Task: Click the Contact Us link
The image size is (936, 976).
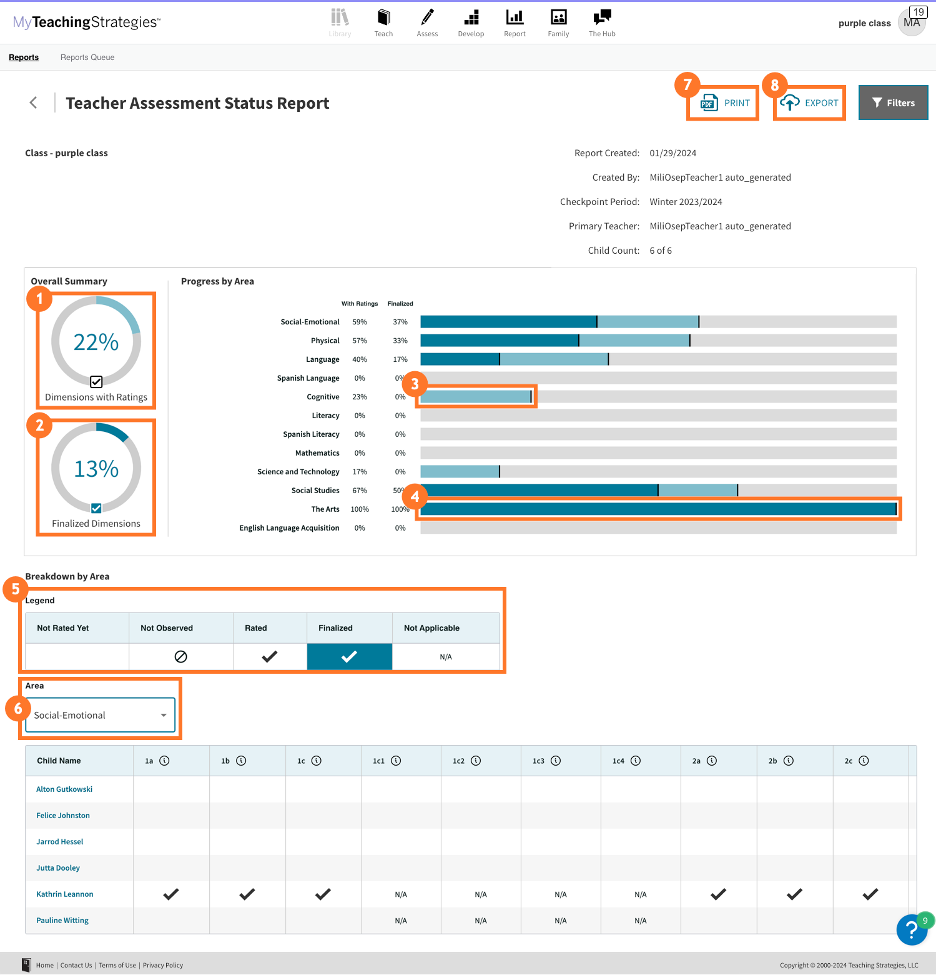Action: tap(76, 965)
